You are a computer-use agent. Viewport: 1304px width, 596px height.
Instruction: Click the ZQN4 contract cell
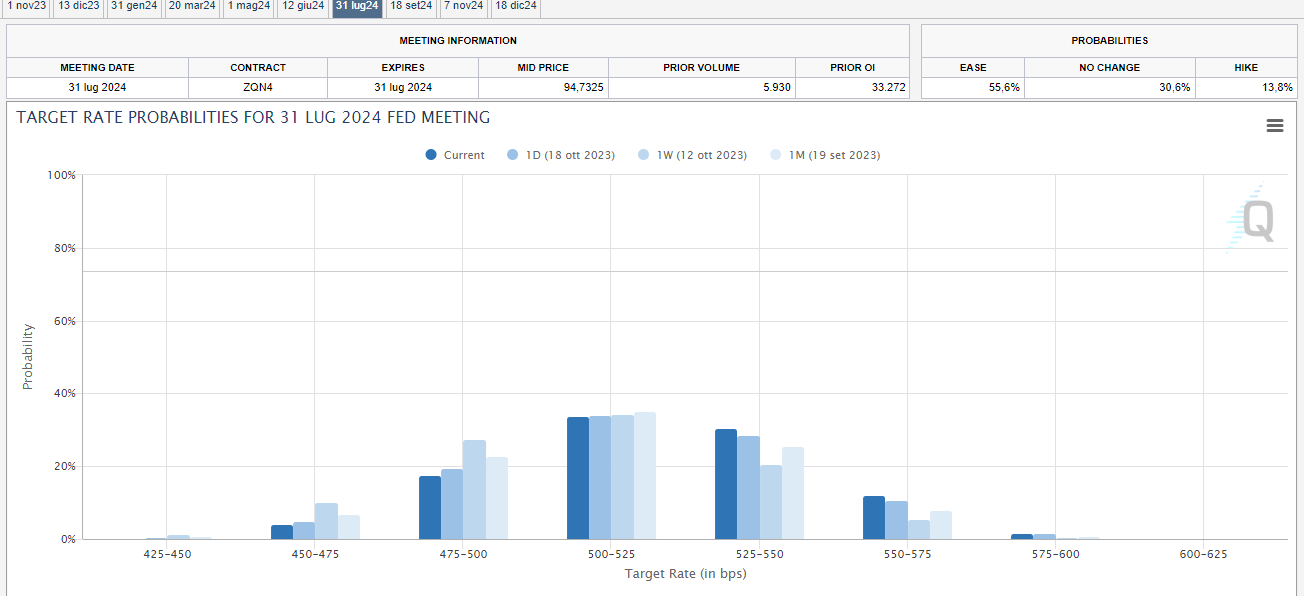pos(258,87)
